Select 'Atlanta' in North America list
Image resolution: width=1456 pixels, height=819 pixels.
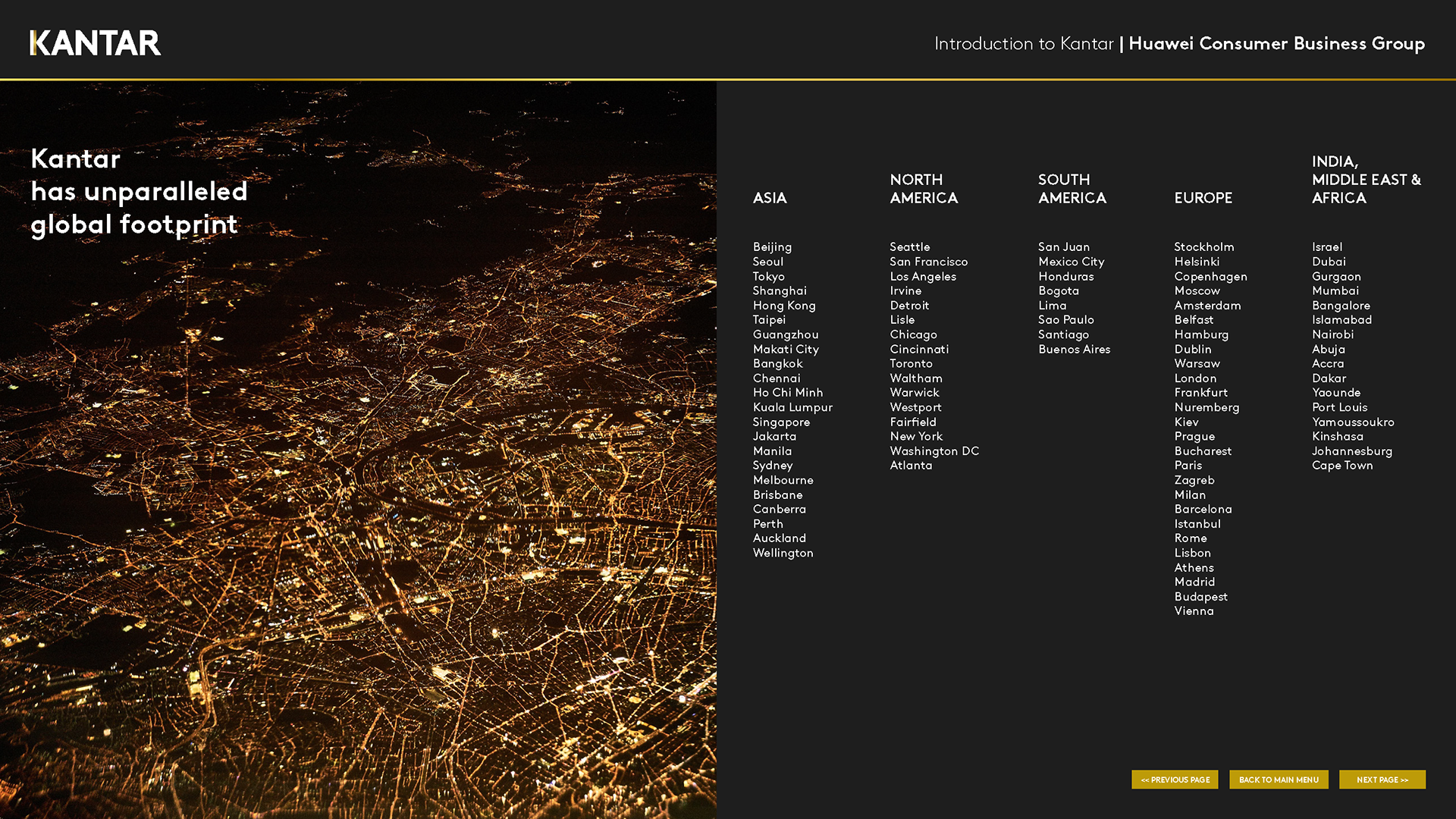(911, 466)
